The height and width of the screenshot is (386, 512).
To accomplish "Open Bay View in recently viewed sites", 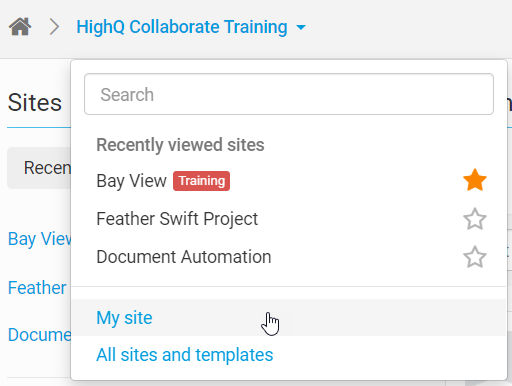I will pyautogui.click(x=131, y=181).
